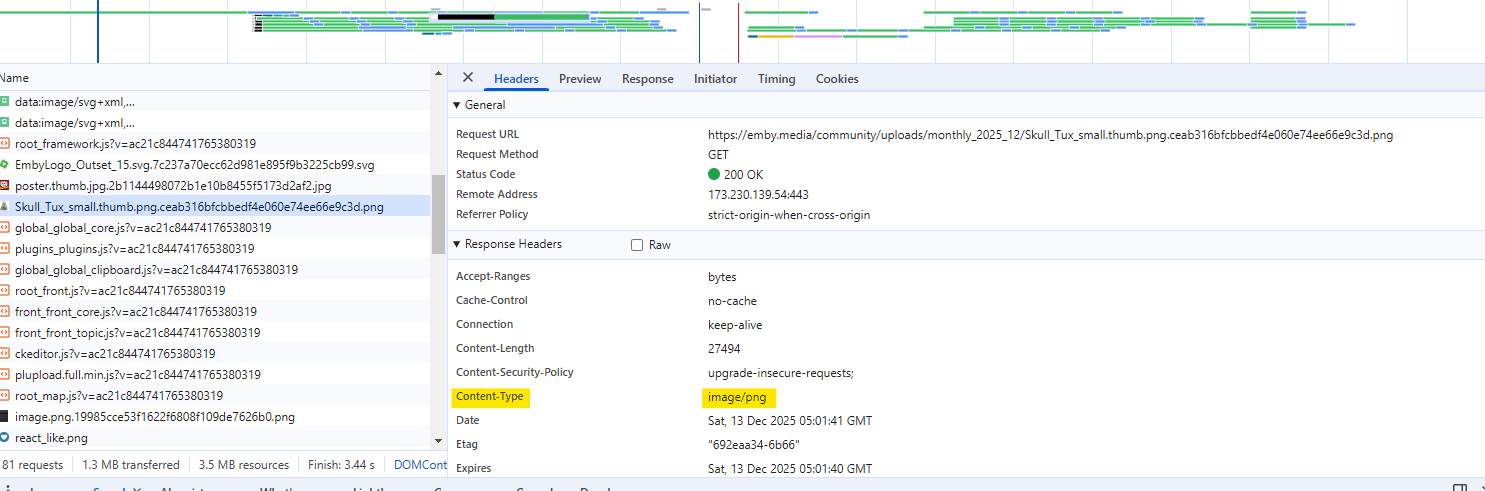The image size is (1485, 491).
Task: Click the image icon beside image.png.19985cce
Action: [x=5, y=417]
